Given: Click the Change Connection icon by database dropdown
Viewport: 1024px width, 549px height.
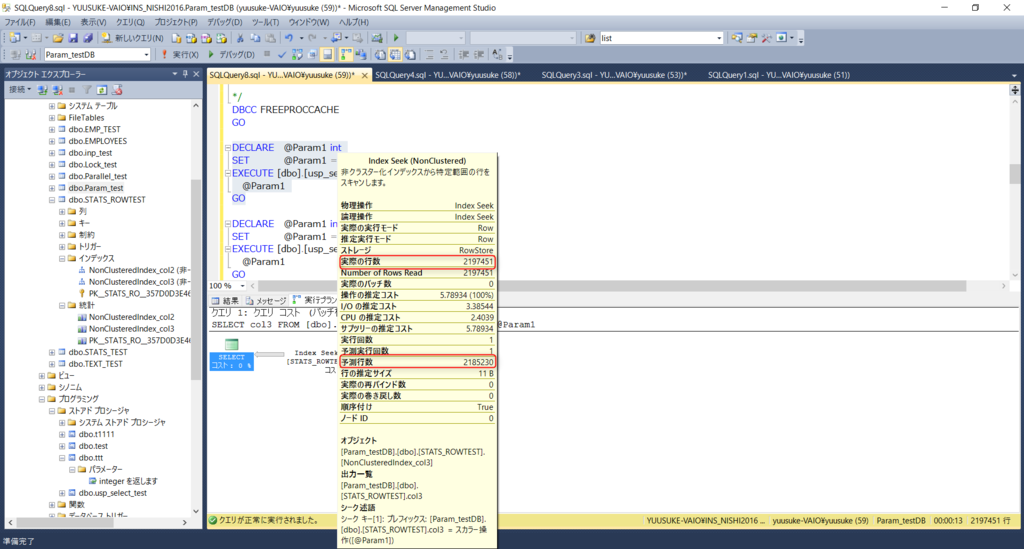Looking at the screenshot, I should click(31, 55).
